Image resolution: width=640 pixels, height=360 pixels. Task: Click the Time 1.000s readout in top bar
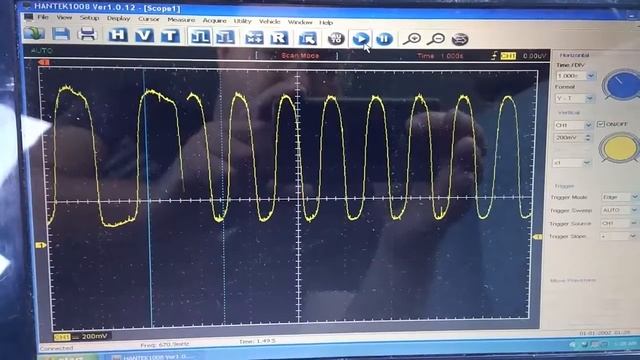pos(440,56)
